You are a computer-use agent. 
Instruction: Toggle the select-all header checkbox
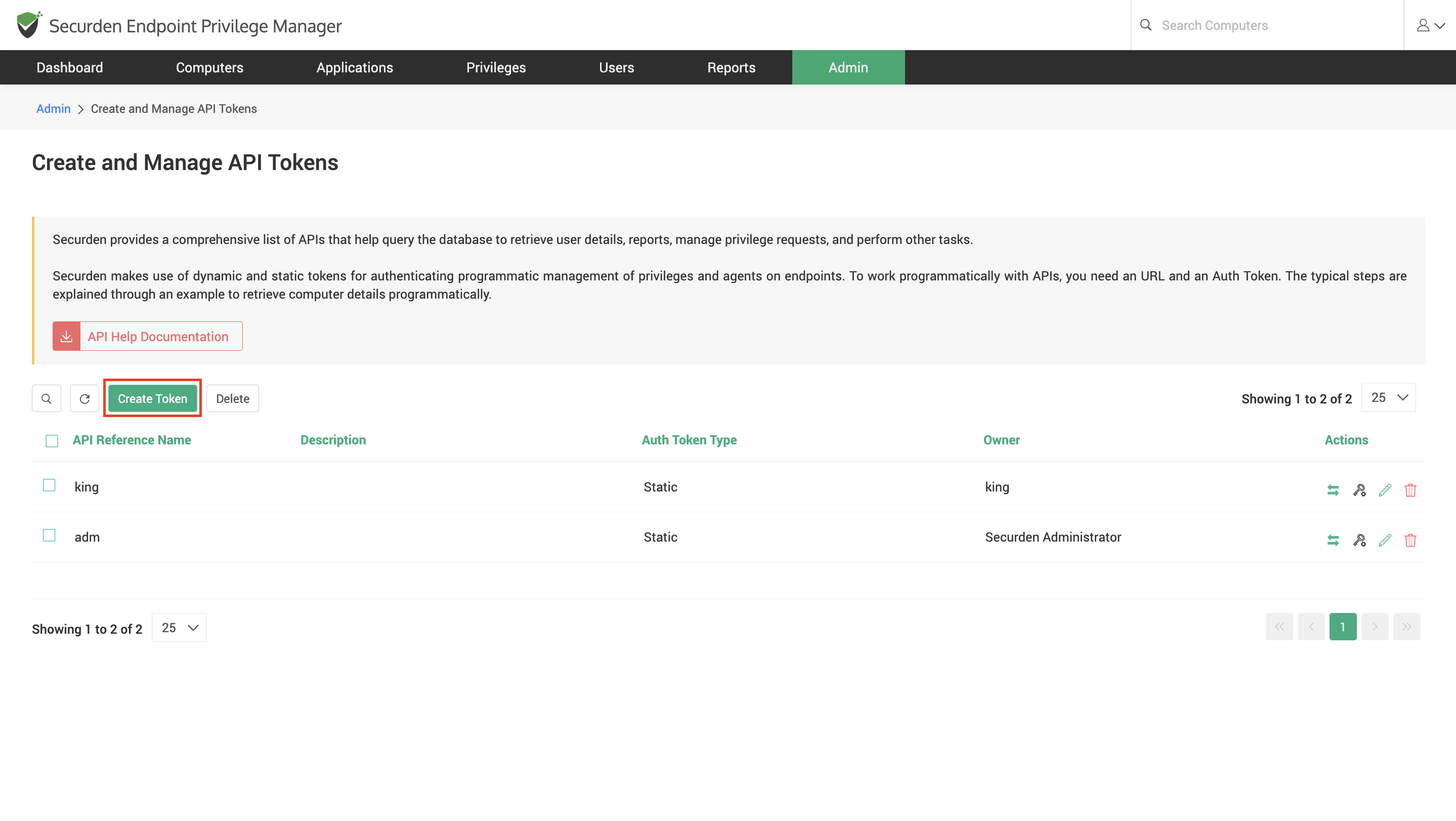52,441
